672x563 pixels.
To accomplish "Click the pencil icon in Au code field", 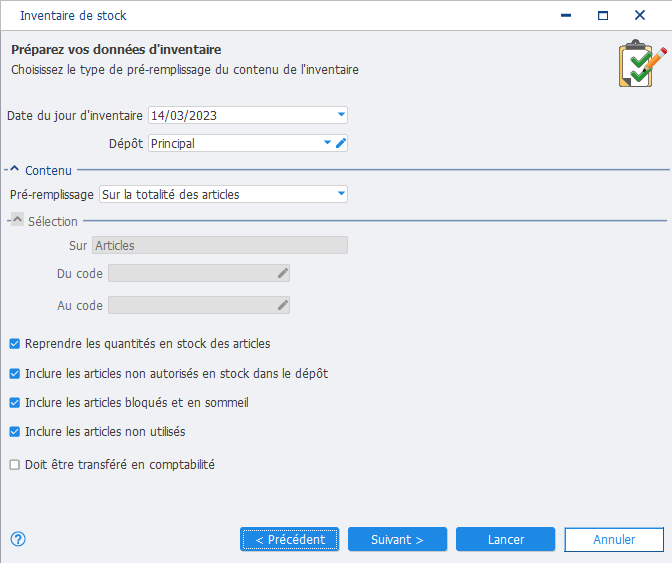I will pyautogui.click(x=282, y=305).
